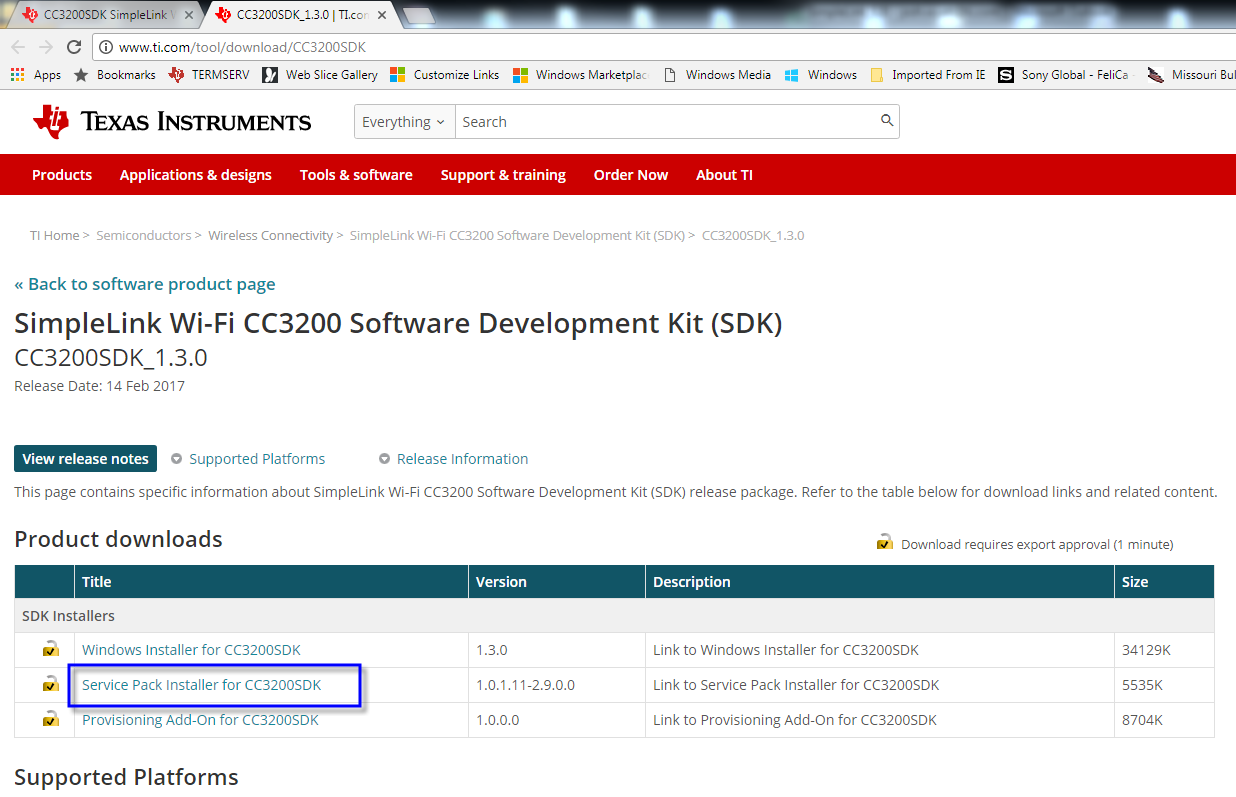This screenshot has width=1236, height=797.
Task: Click the SDK Installers group row
Action: tap(614, 616)
